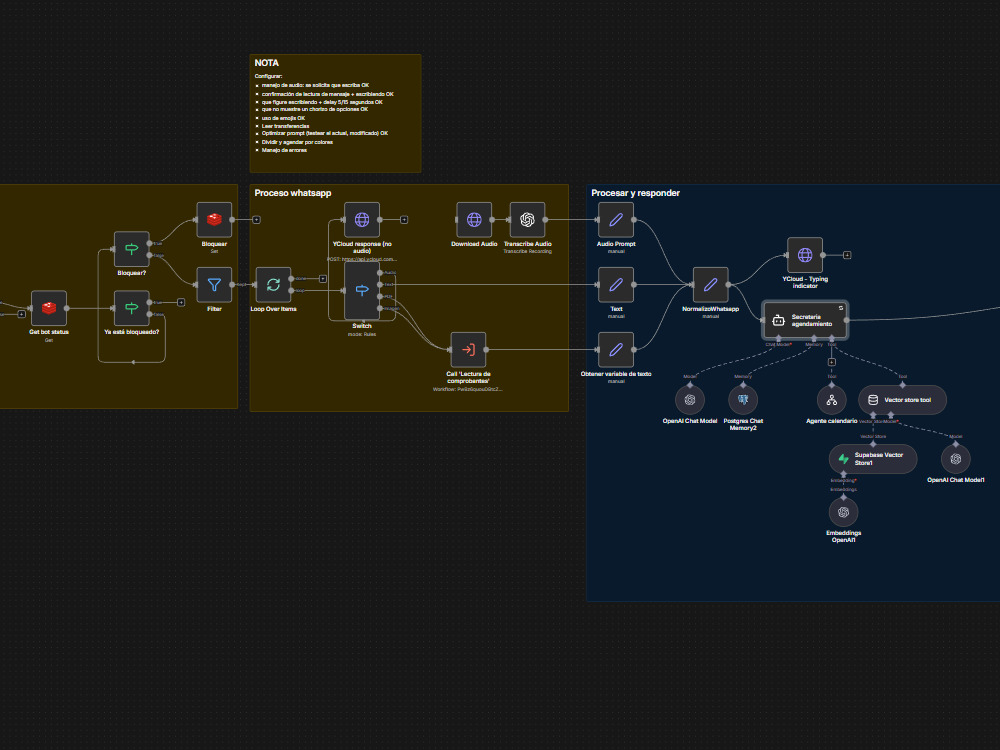Viewport: 1000px width, 750px height.
Task: Add node after Bloquear output plus
Action: tap(256, 219)
